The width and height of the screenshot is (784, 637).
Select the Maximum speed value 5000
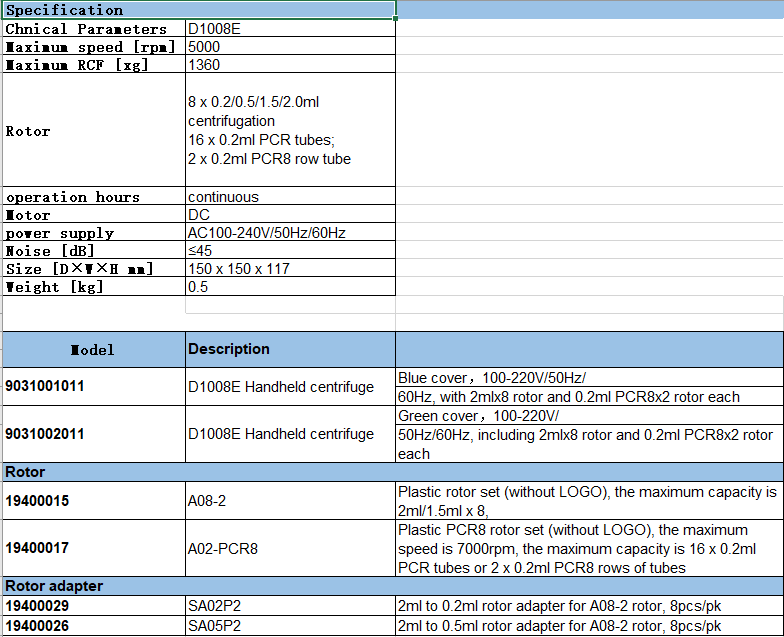pyautogui.click(x=290, y=47)
